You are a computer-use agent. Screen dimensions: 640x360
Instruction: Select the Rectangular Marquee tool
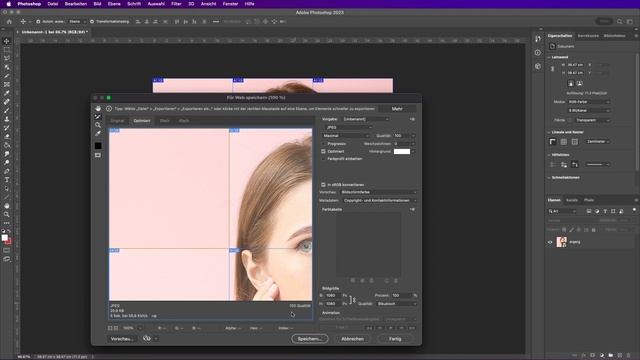coord(7,50)
